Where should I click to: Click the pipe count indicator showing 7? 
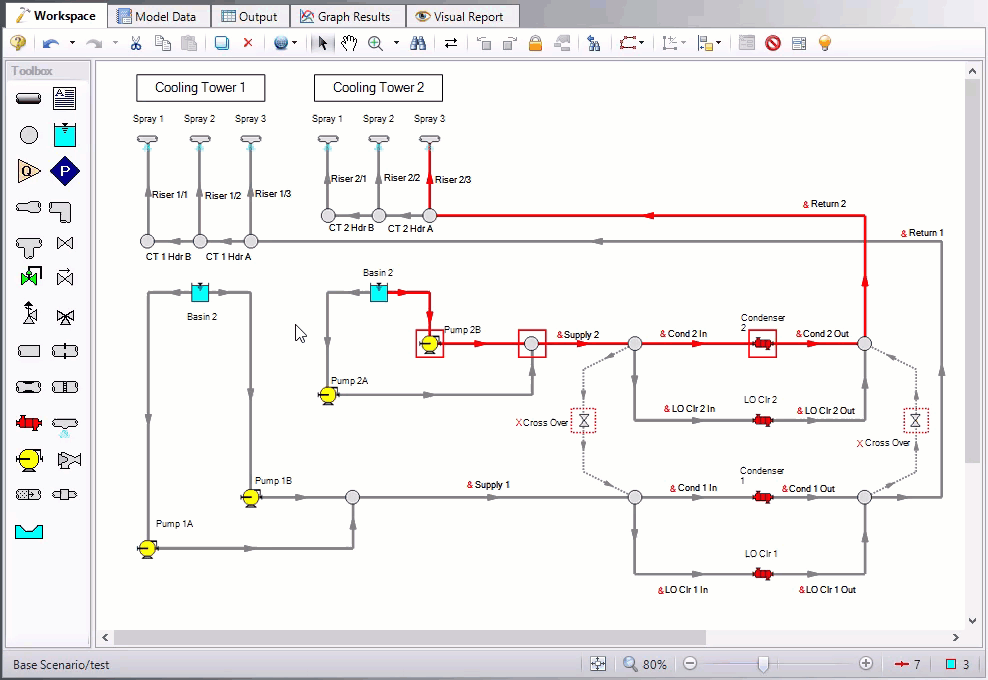point(907,664)
